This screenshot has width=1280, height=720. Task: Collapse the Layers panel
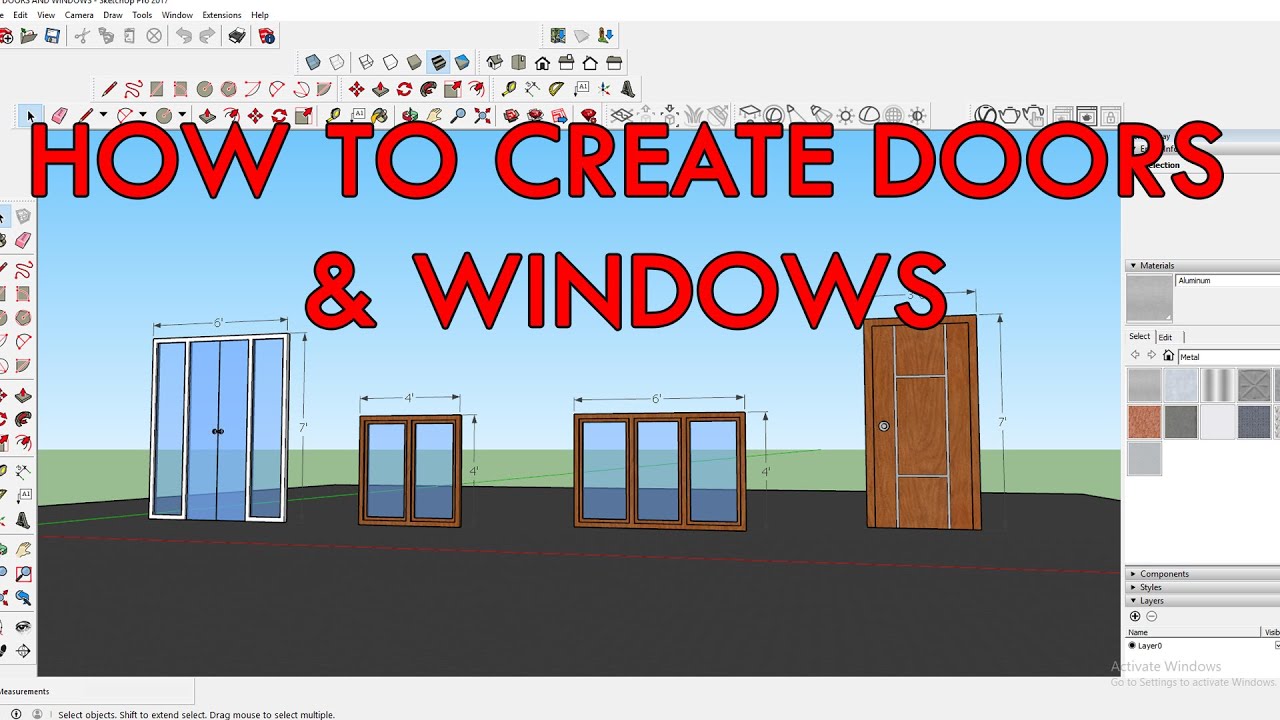tap(1133, 601)
